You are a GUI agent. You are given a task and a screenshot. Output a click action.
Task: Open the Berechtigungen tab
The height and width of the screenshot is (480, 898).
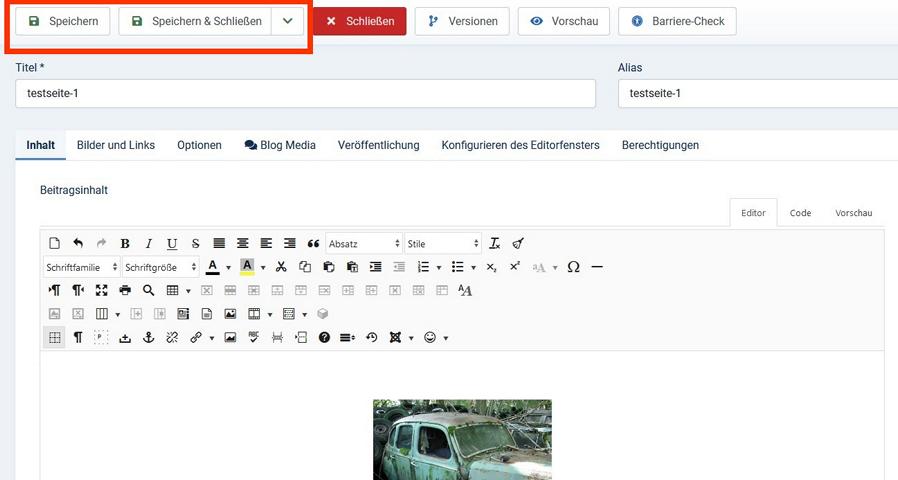[x=660, y=145]
